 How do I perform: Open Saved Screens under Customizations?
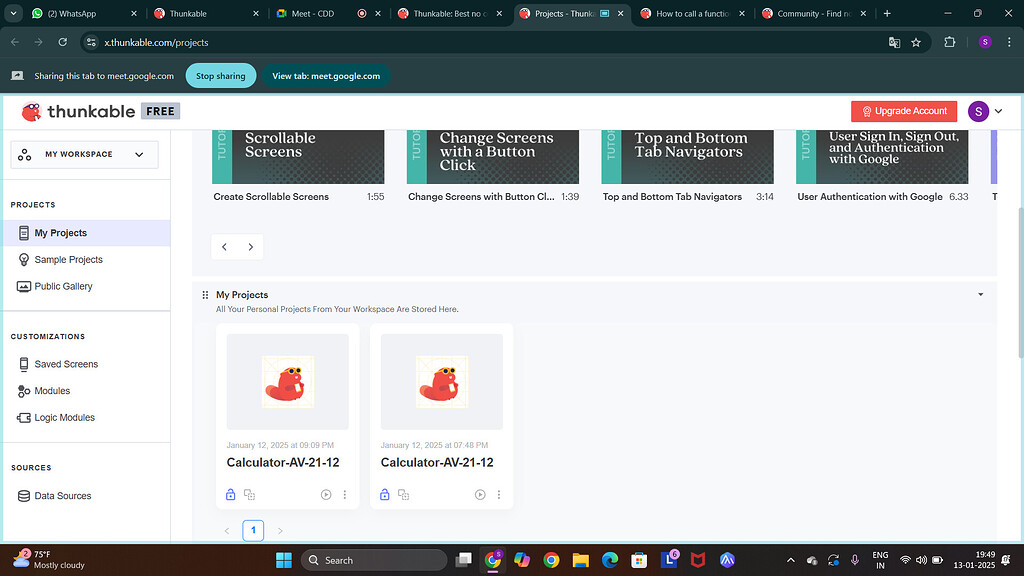click(x=66, y=364)
